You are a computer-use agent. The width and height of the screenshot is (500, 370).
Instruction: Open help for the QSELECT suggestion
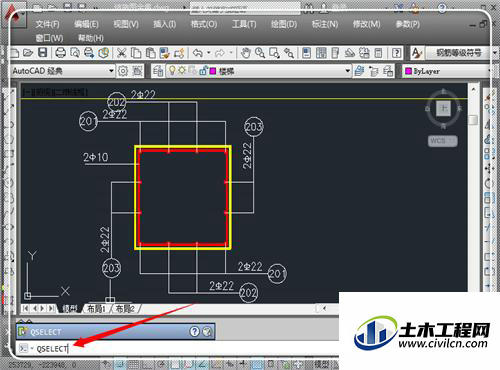195,331
